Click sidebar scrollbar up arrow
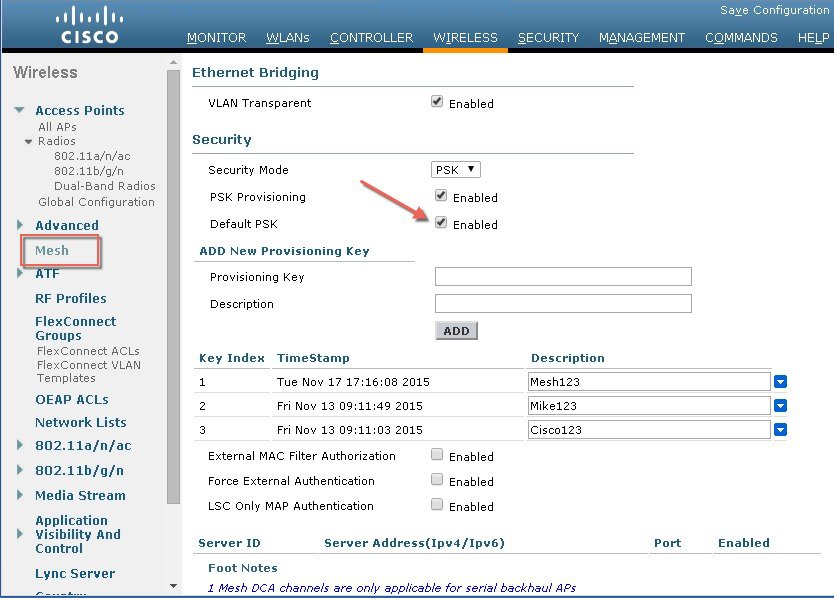Viewport: 834px width, 598px height. [173, 62]
